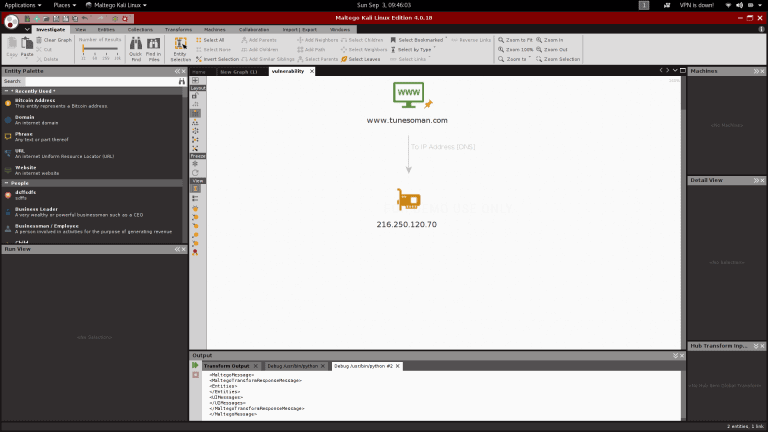Open the Places menu in top bar
Image resolution: width=768 pixels, height=432 pixels.
pos(64,5)
